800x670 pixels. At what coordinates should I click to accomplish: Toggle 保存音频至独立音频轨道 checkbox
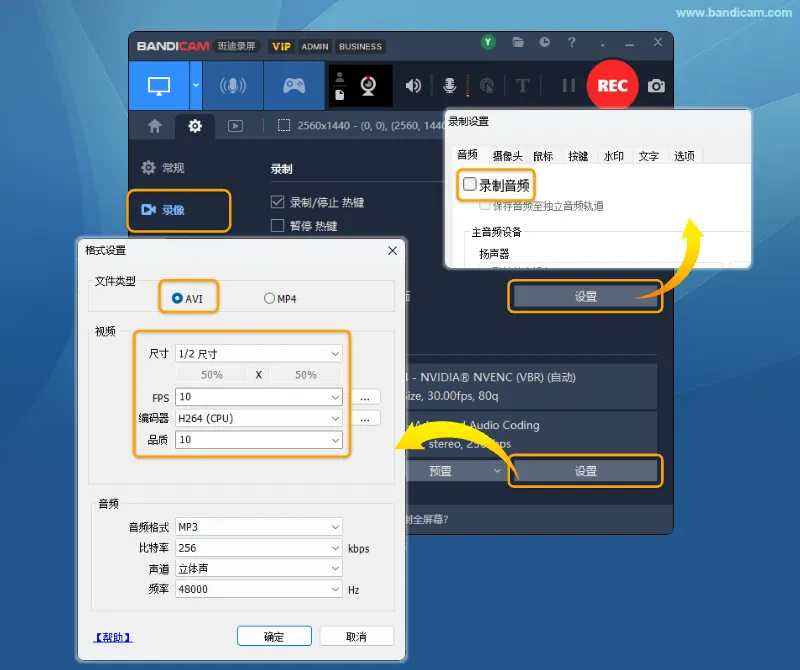tap(485, 205)
